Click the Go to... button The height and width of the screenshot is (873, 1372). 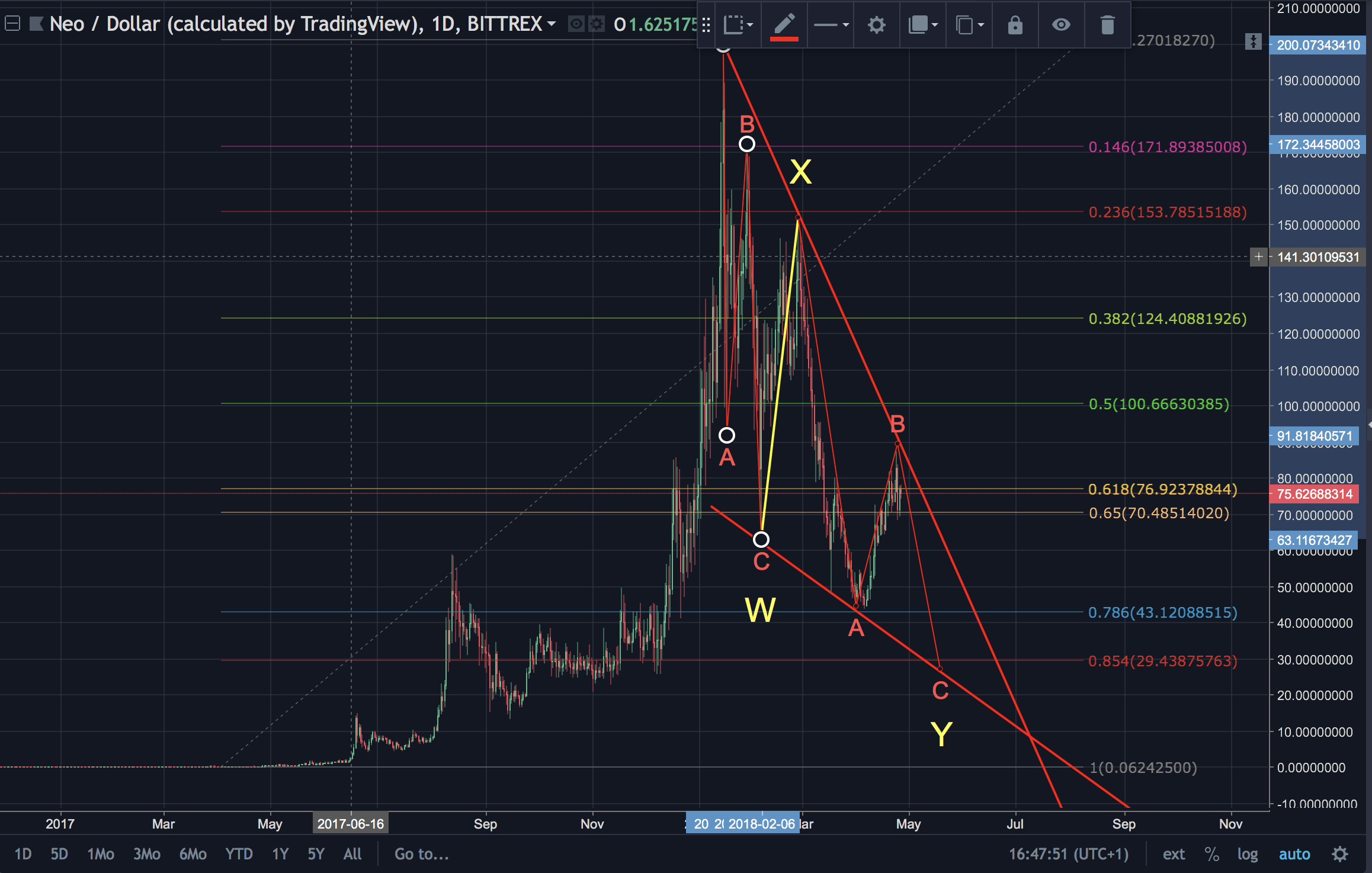421,854
